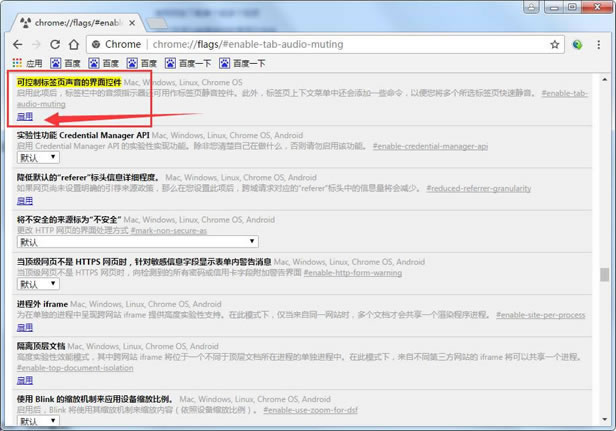Click the Chrome site info icon in address bar
The height and width of the screenshot is (431, 616).
click(x=96, y=44)
